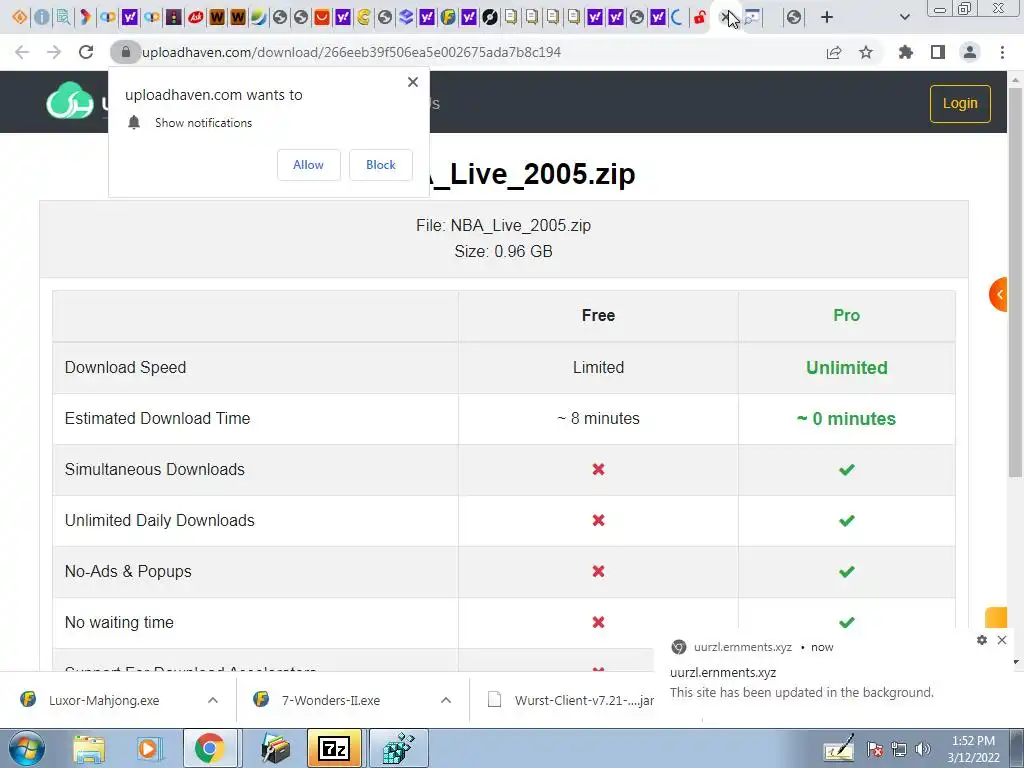Go back to the previous page

click(22, 52)
